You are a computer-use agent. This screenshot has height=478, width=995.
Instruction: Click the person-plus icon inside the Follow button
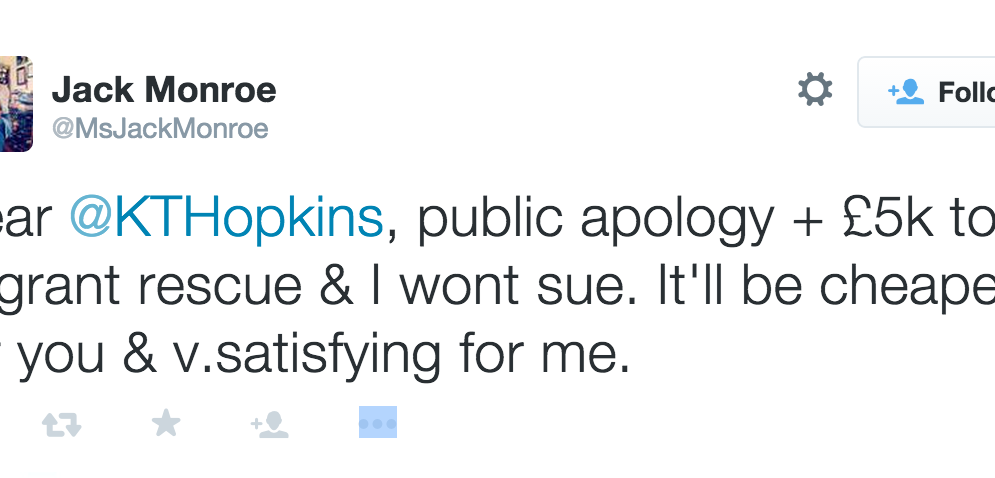pos(904,92)
